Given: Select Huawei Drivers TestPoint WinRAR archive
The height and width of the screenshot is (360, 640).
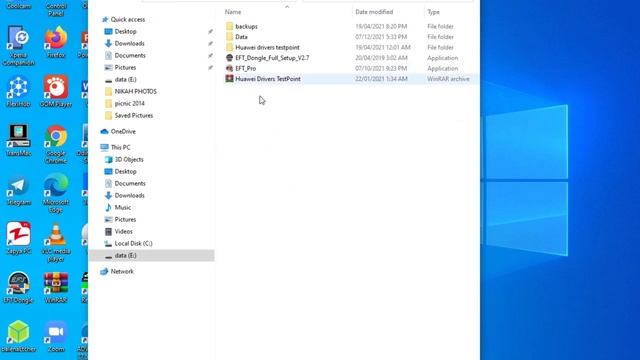Looking at the screenshot, I should [x=268, y=79].
